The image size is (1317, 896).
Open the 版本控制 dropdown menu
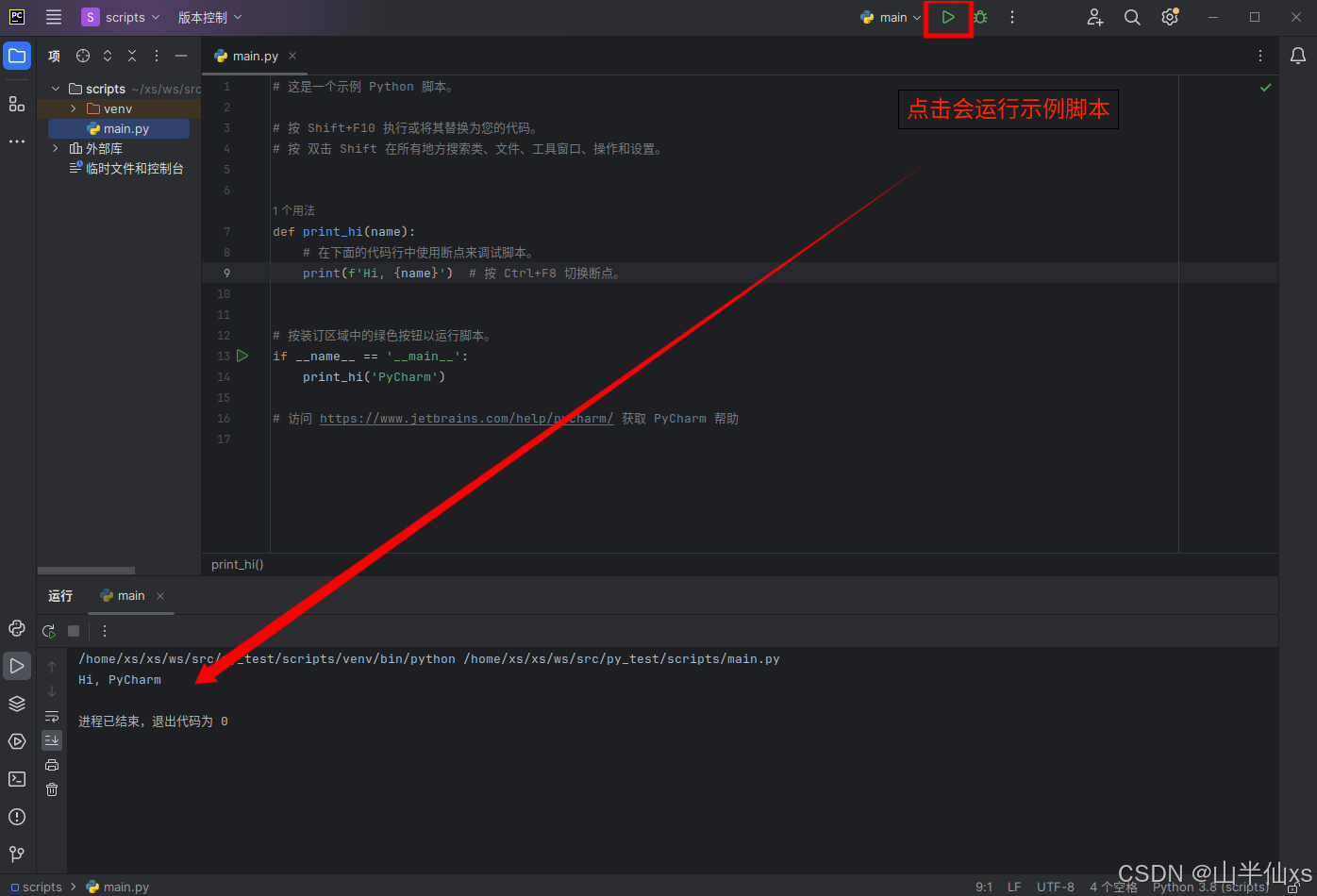209,17
